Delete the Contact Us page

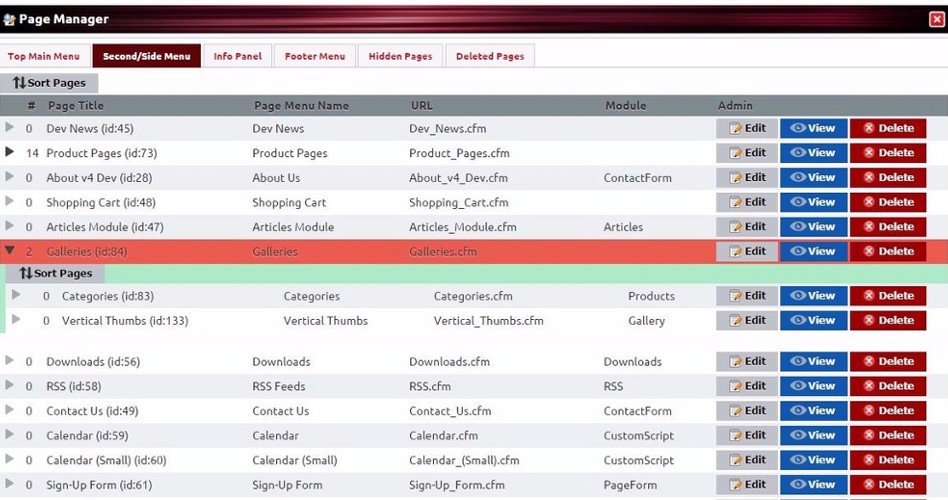point(888,411)
